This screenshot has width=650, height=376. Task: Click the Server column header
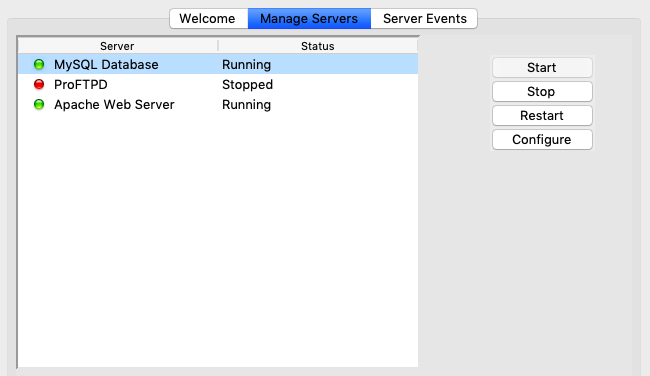point(118,46)
